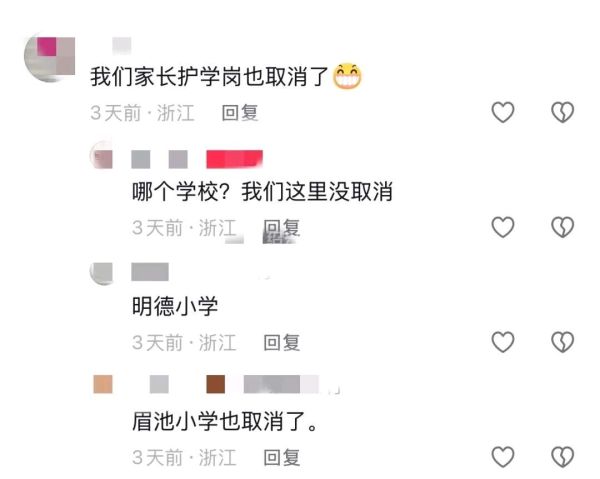The height and width of the screenshot is (479, 600).
Task: Click the red badge beside second username
Action: tap(234, 159)
